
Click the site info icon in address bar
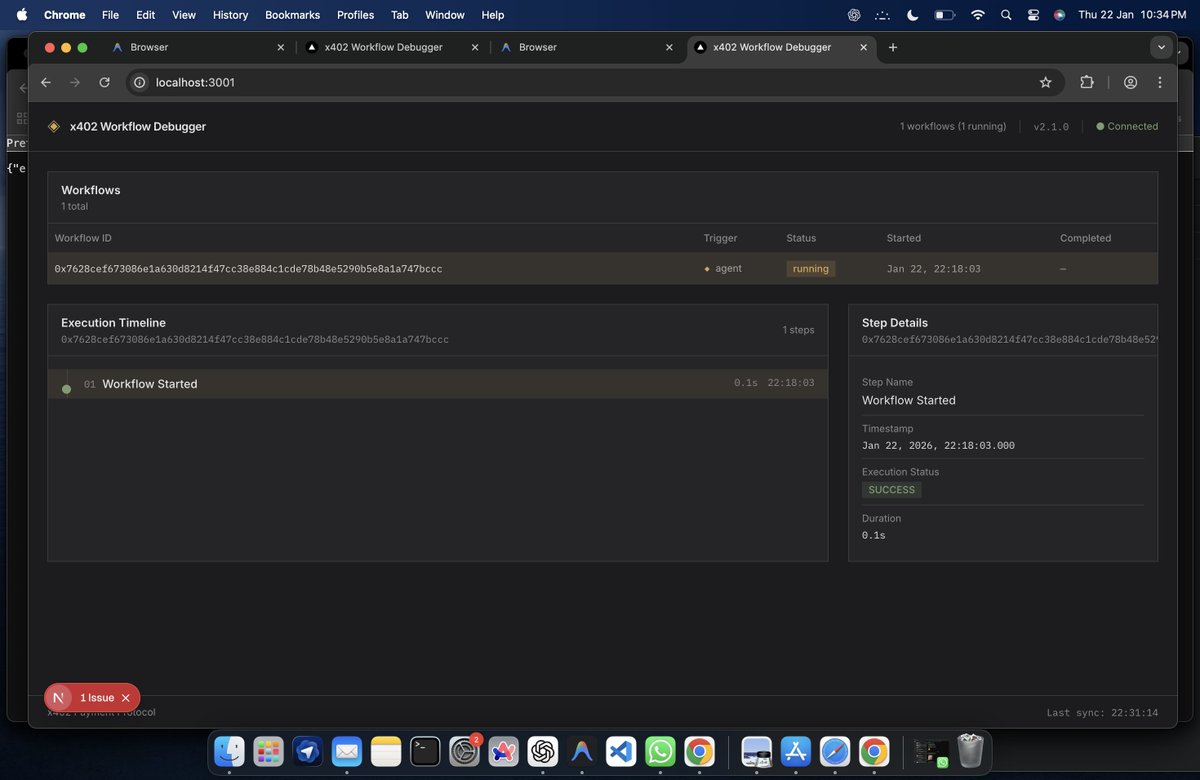click(140, 82)
